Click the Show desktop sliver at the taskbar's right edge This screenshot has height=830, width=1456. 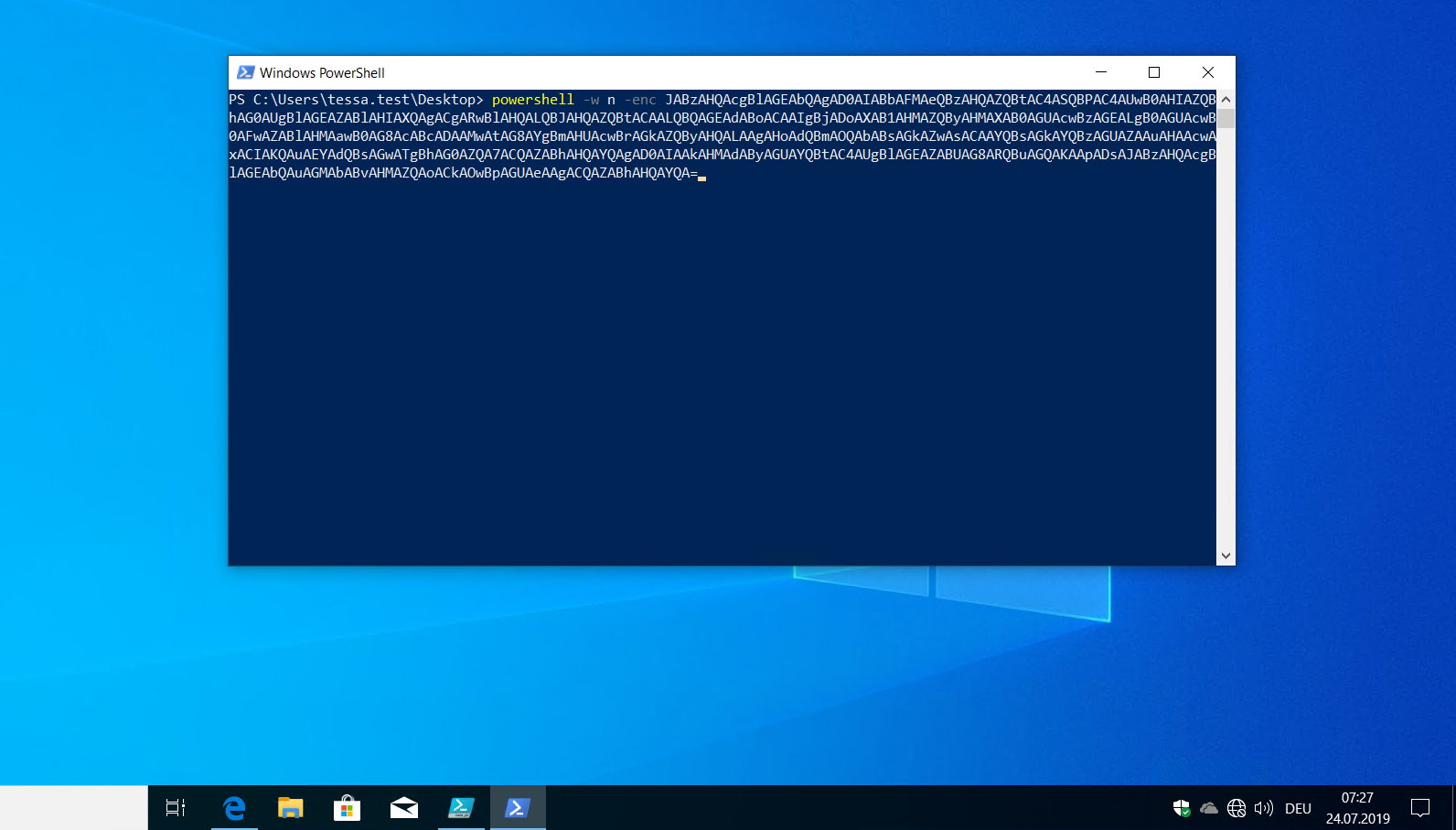(x=1453, y=808)
